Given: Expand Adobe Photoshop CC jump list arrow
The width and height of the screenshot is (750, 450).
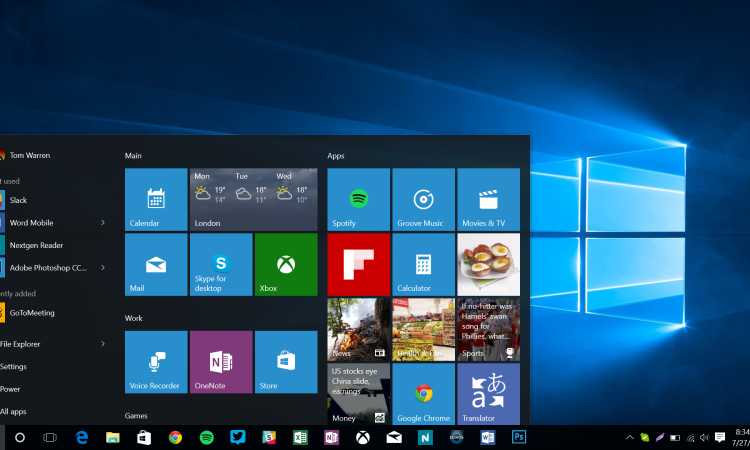Looking at the screenshot, I should (x=102, y=268).
